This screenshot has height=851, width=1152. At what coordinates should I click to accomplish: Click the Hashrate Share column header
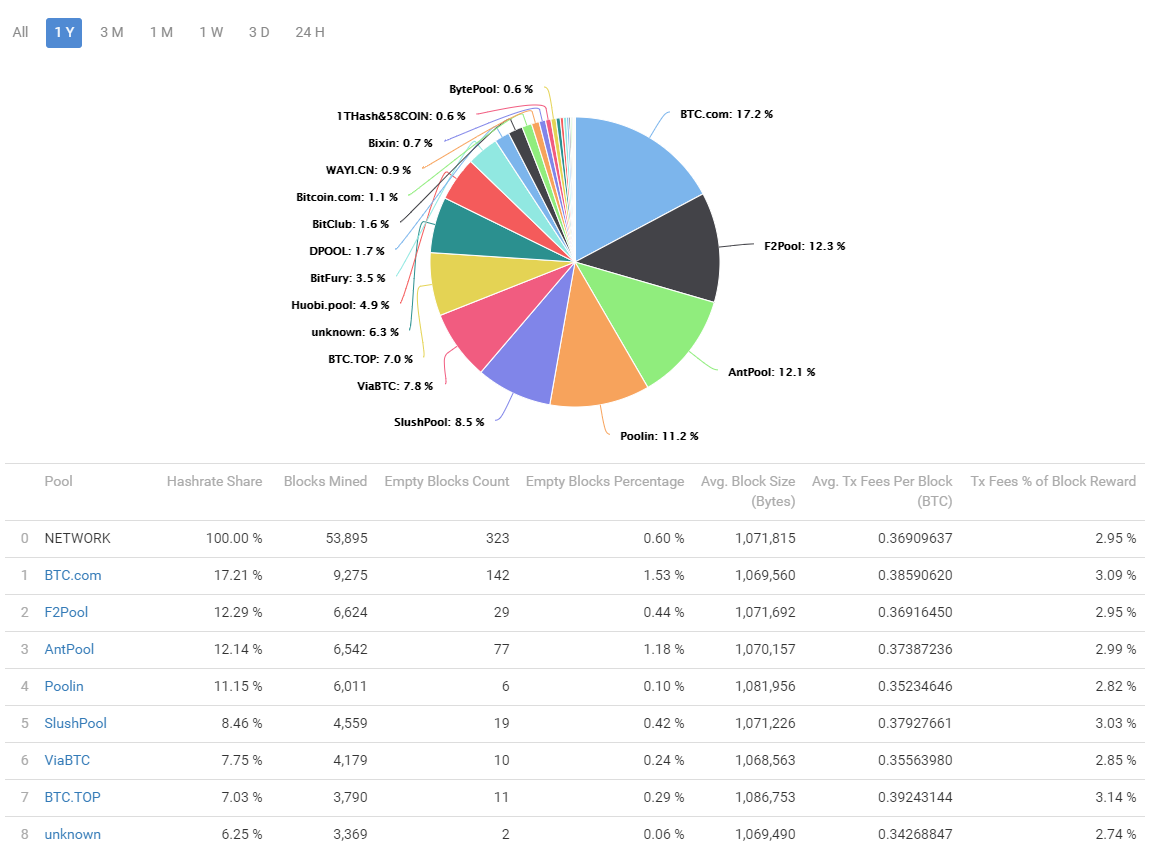pyautogui.click(x=215, y=481)
